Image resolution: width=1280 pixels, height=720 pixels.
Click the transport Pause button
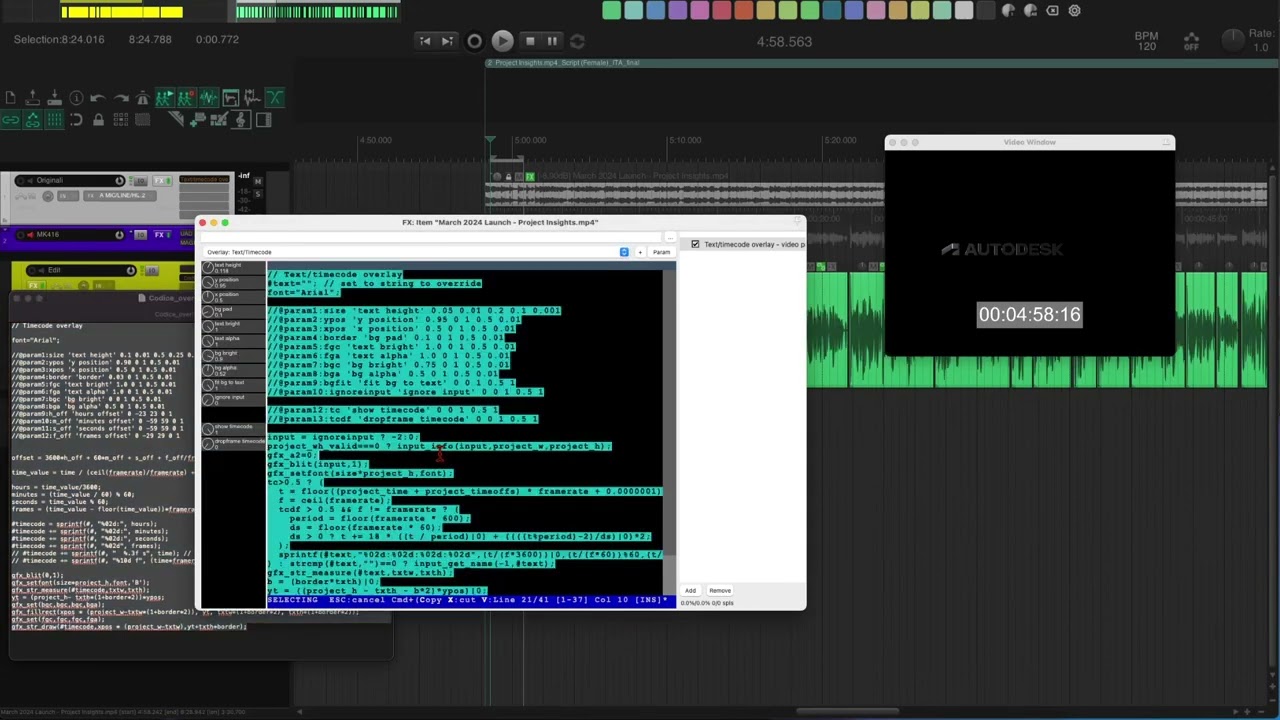tap(552, 41)
